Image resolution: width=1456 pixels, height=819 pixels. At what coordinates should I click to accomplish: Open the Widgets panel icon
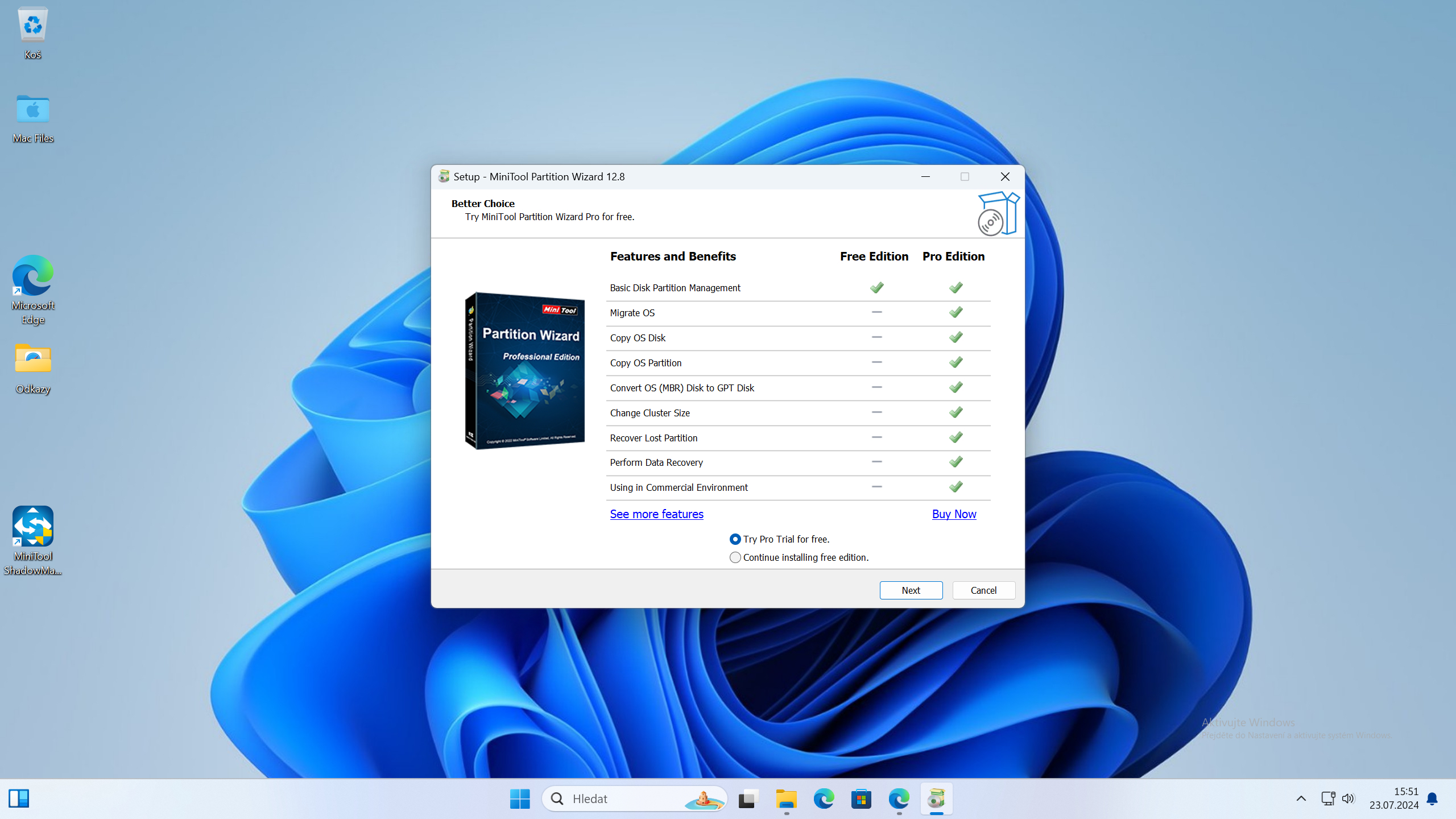[x=19, y=799]
